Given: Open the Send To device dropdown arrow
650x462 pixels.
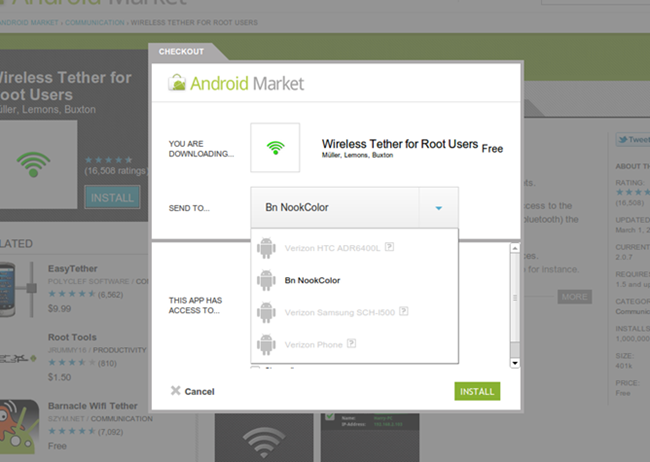Looking at the screenshot, I should (439, 208).
